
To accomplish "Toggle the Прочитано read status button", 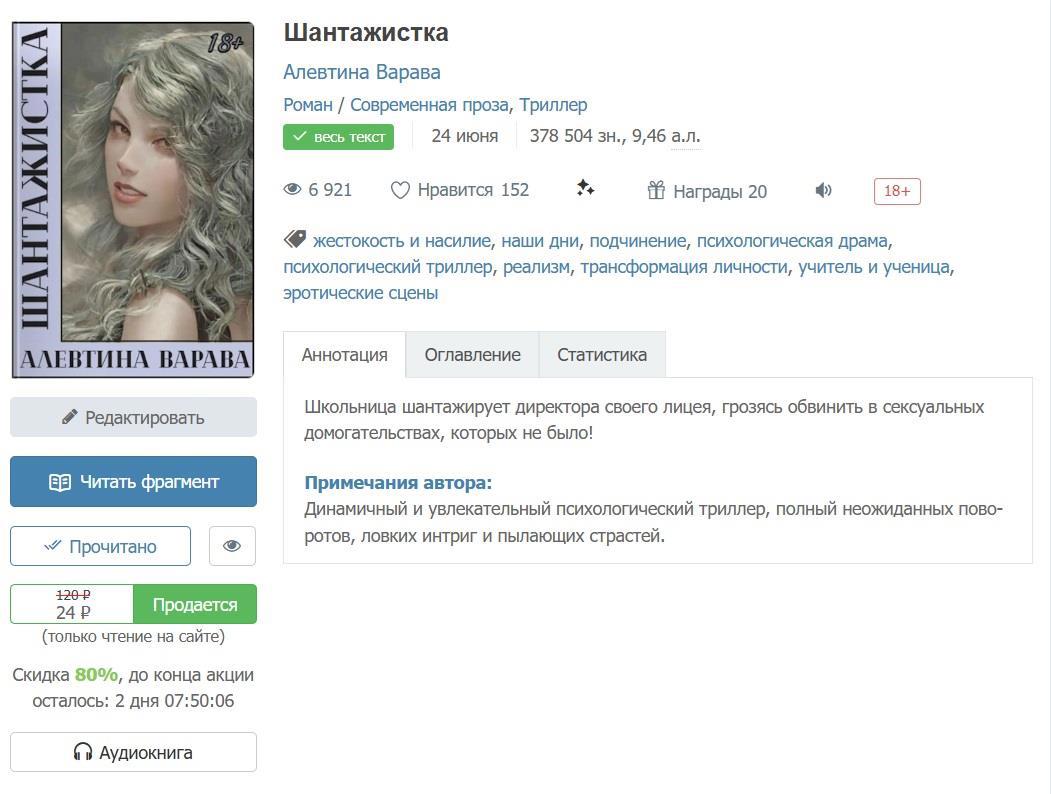I will (101, 546).
